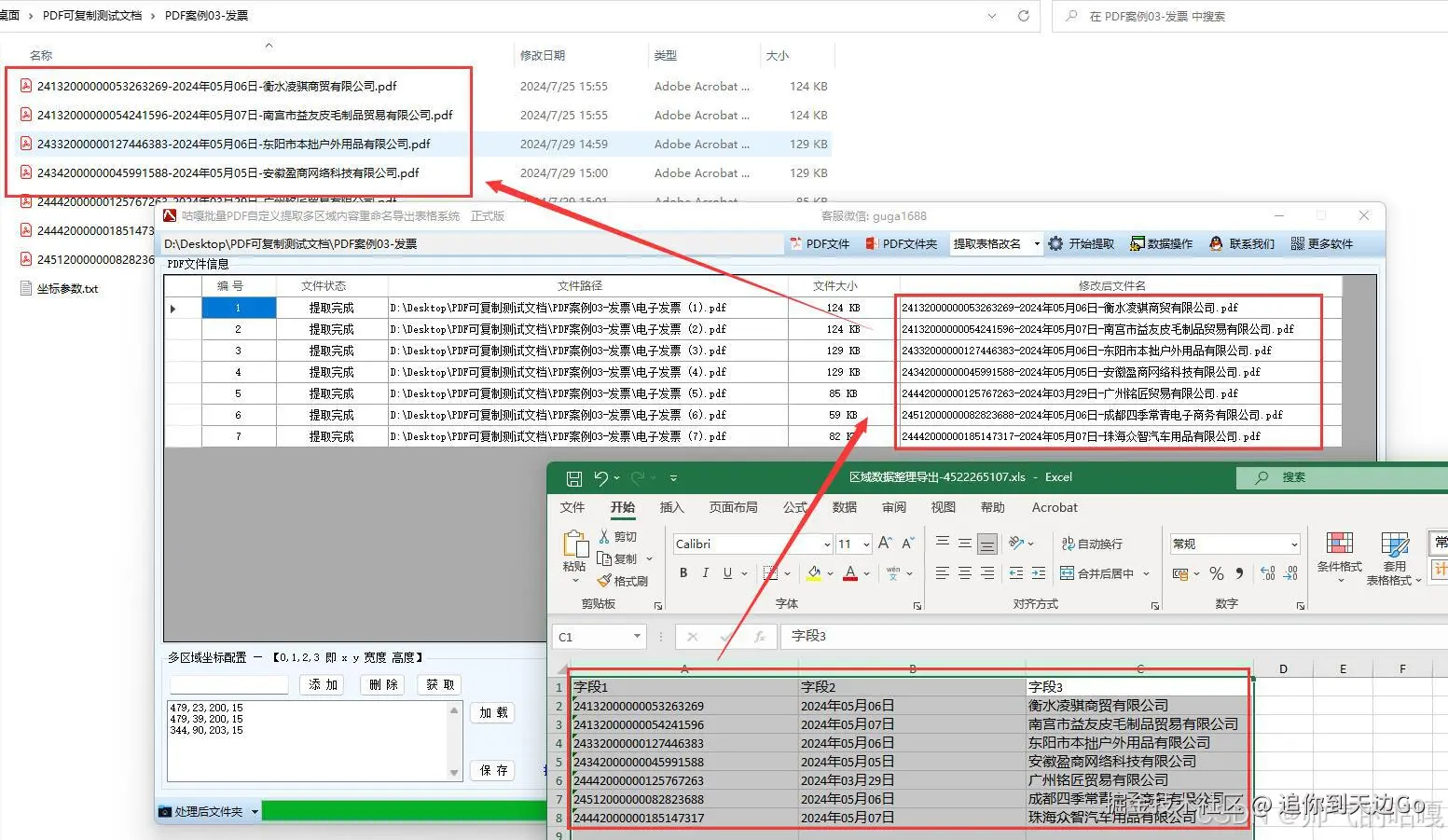The width and height of the screenshot is (1448, 840).
Task: Toggle bold formatting in Excel
Action: tap(683, 573)
